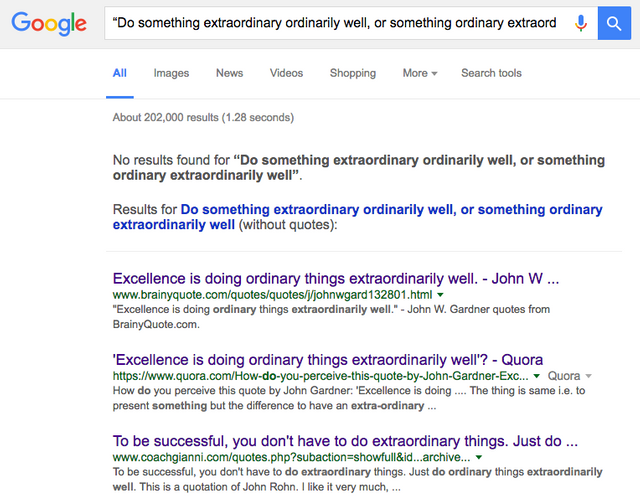Open the Videos results tab
This screenshot has width=640, height=504.
[x=286, y=73]
